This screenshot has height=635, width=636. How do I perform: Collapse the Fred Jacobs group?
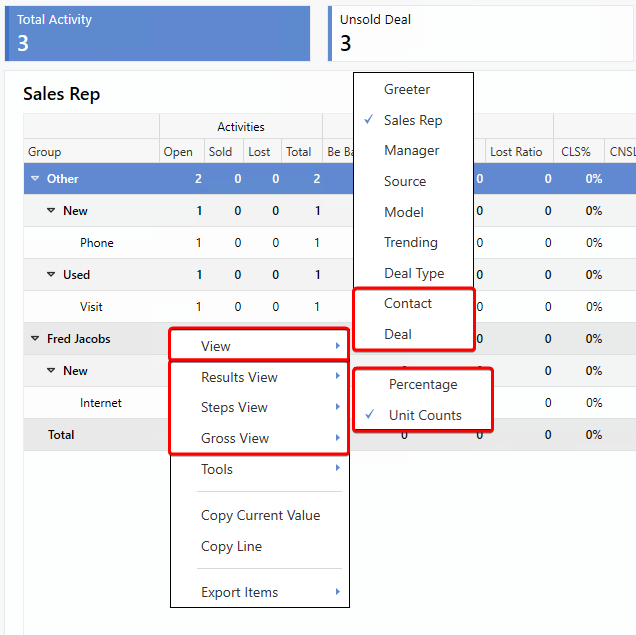click(35, 339)
